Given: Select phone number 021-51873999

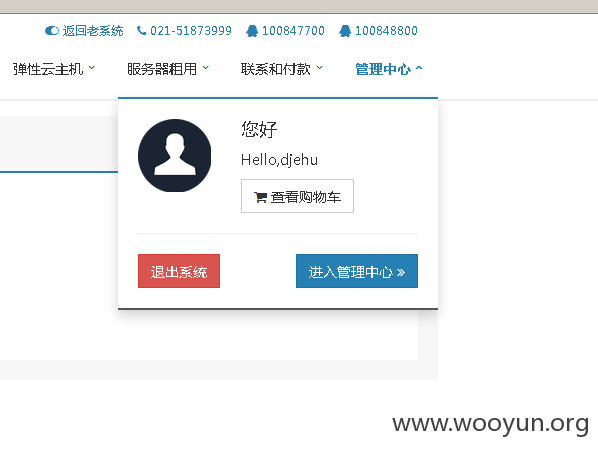Looking at the screenshot, I should click(191, 31).
